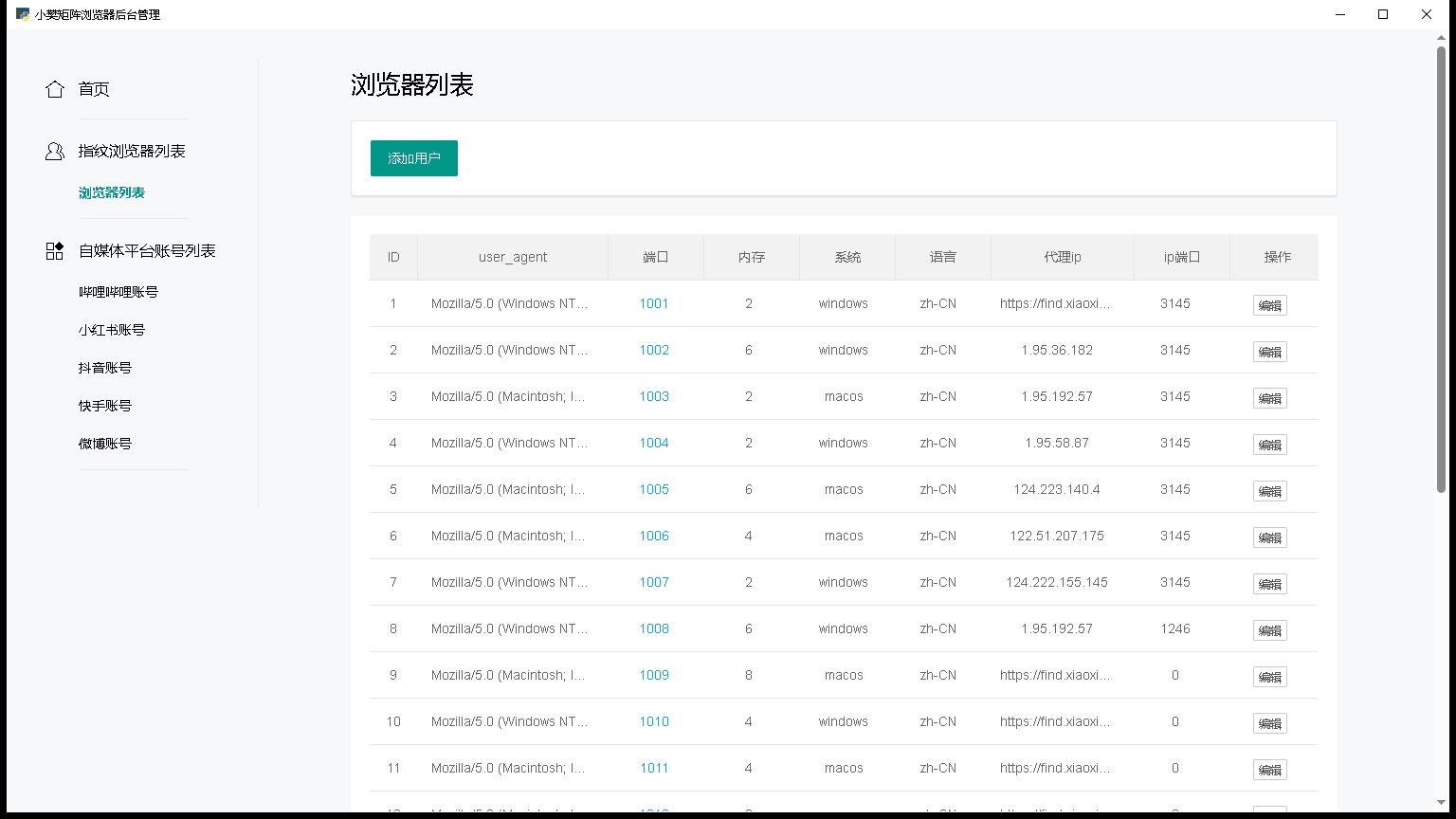Select 浏览器列表 in the sidebar
The width and height of the screenshot is (1456, 819).
(x=112, y=192)
